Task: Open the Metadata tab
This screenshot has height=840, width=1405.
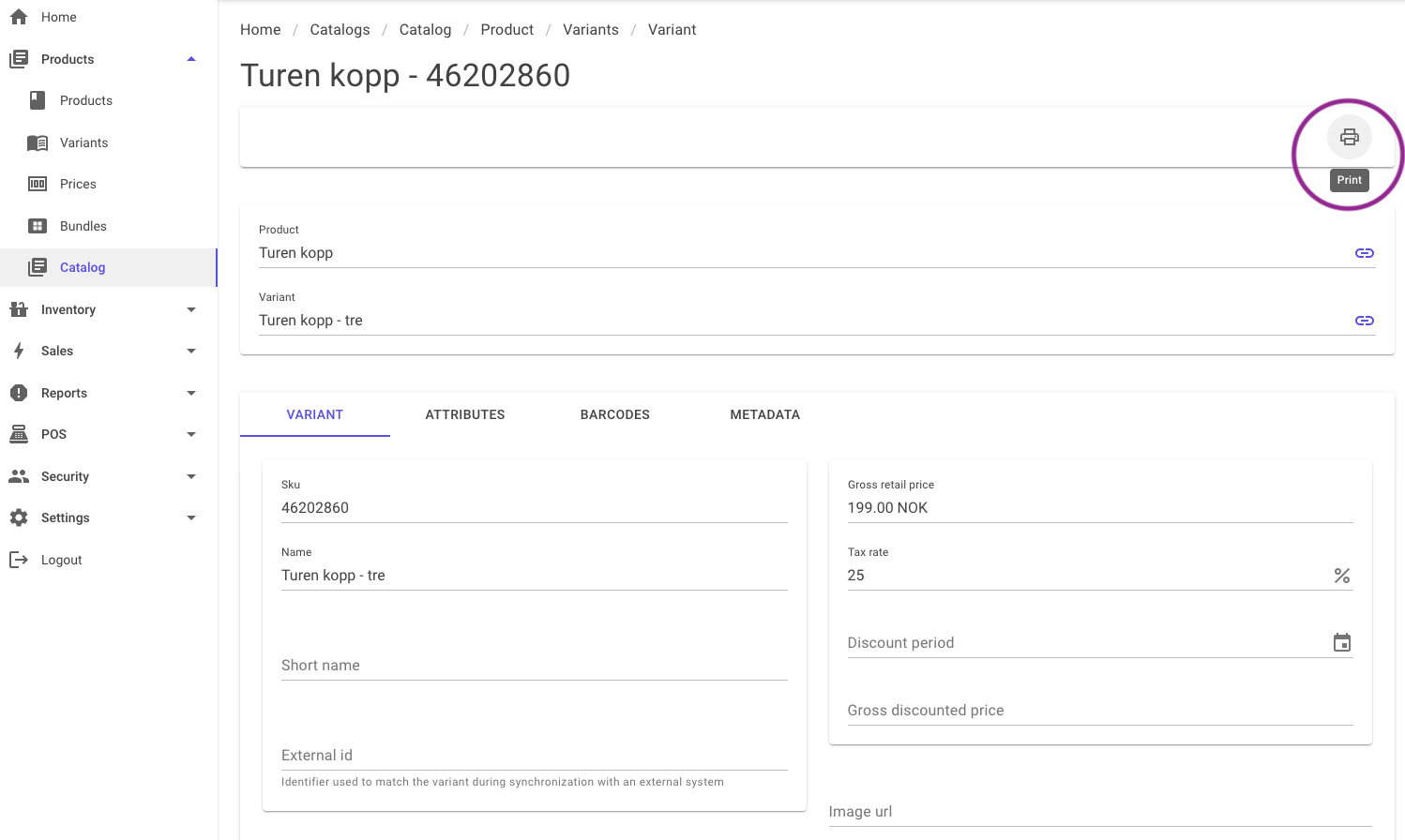Action: [x=765, y=414]
